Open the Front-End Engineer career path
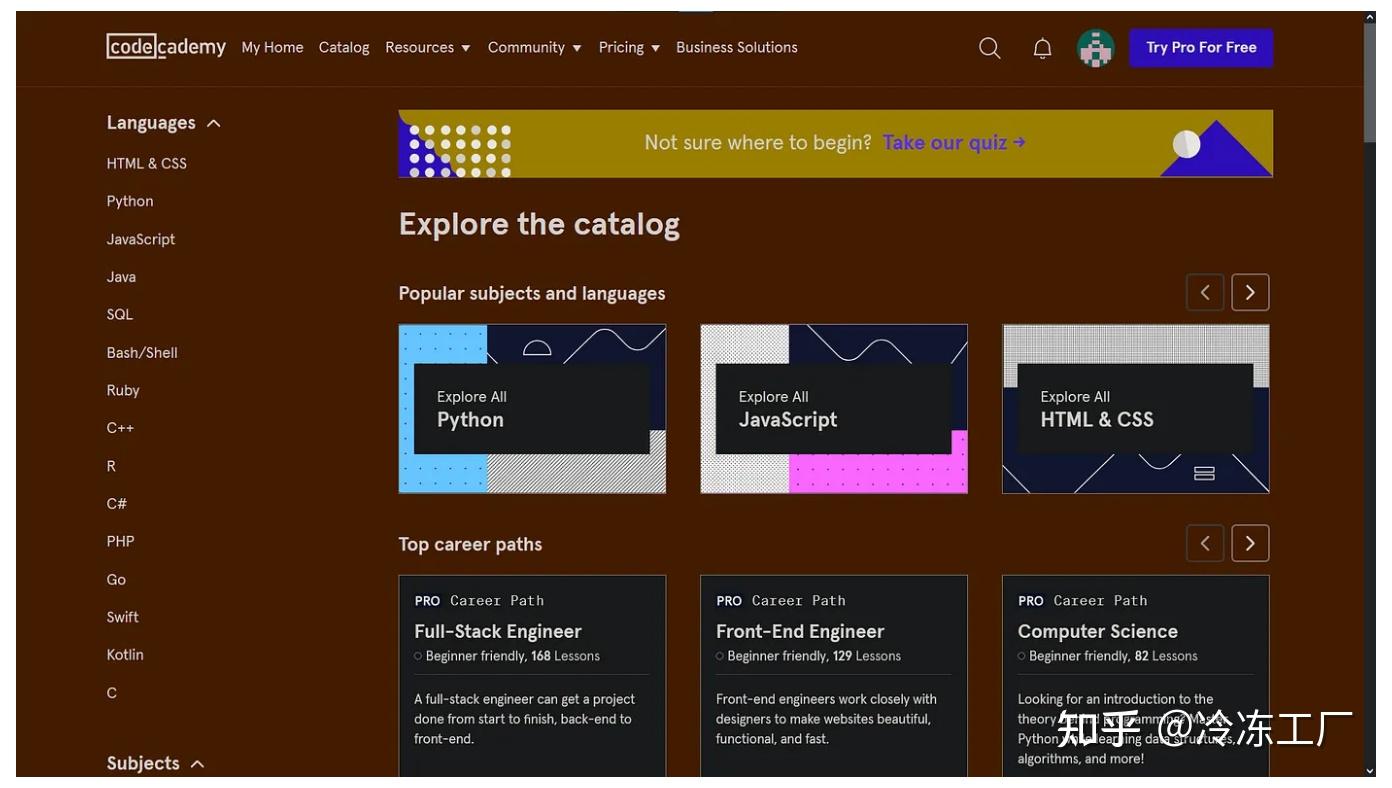1392x788 pixels. pyautogui.click(x=834, y=676)
